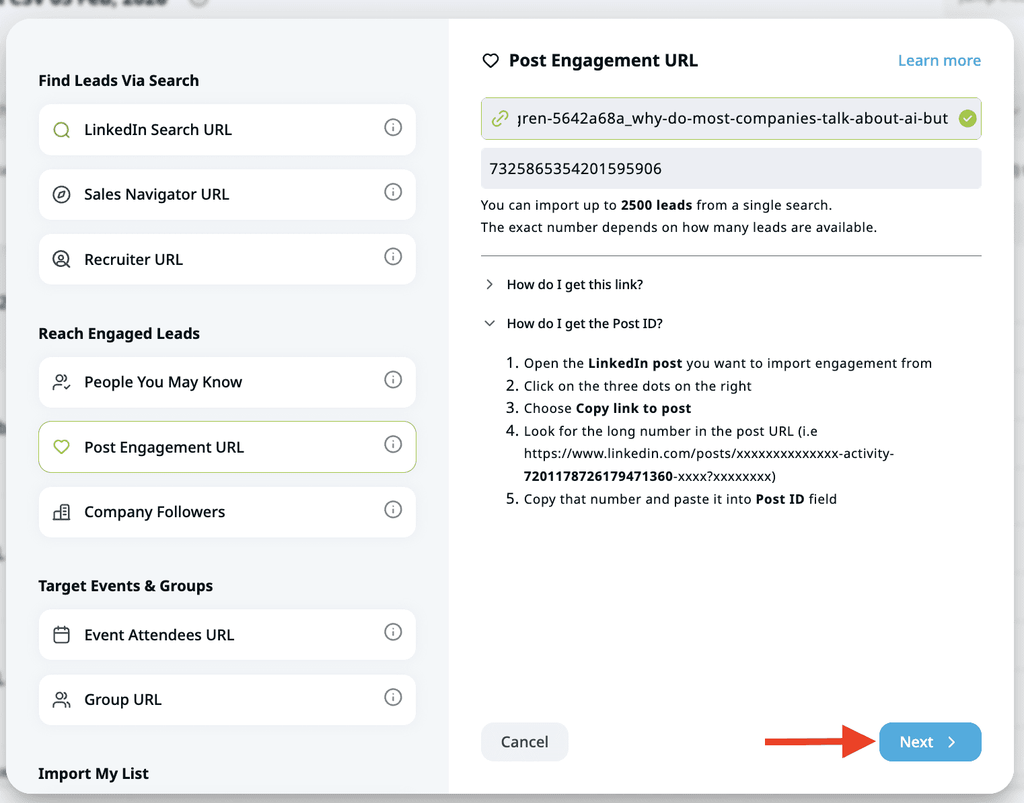
Task: Select LinkedIn Search URL option
Action: [227, 129]
